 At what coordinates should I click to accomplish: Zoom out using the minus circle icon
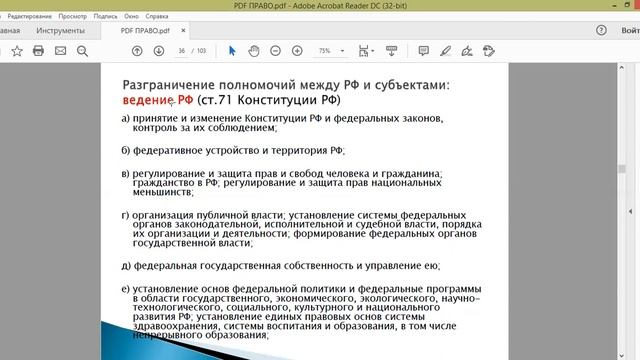tap(276, 51)
